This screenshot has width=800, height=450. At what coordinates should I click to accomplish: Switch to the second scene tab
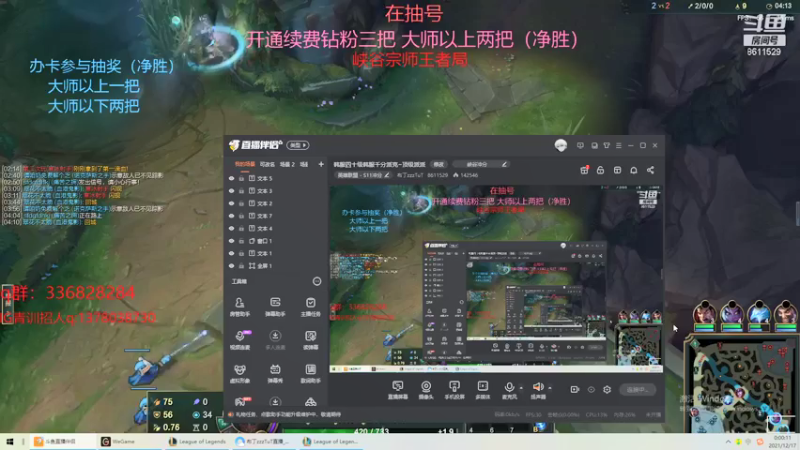tap(267, 164)
